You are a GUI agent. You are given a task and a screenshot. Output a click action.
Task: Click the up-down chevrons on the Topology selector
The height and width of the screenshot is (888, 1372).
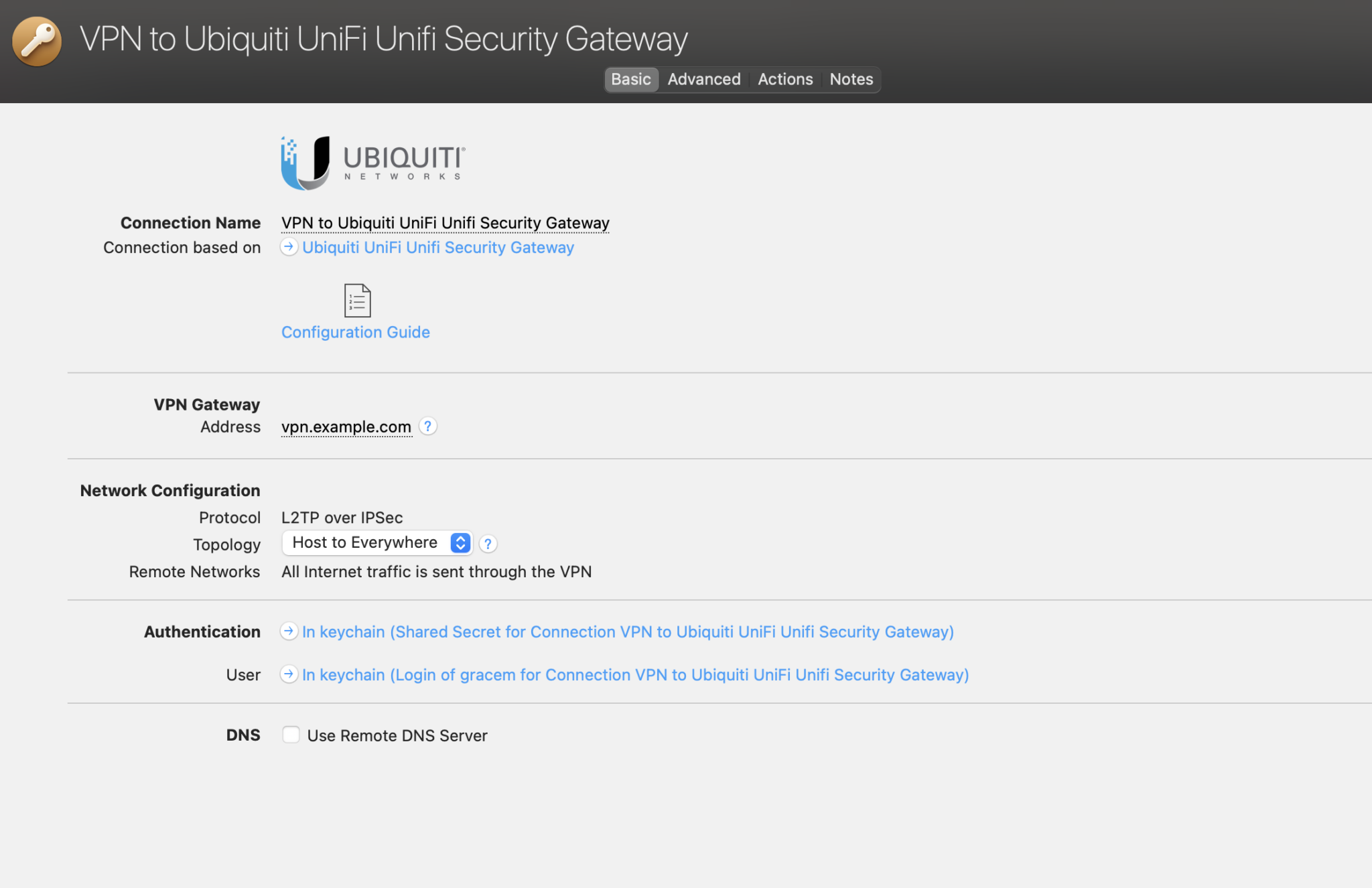click(460, 542)
